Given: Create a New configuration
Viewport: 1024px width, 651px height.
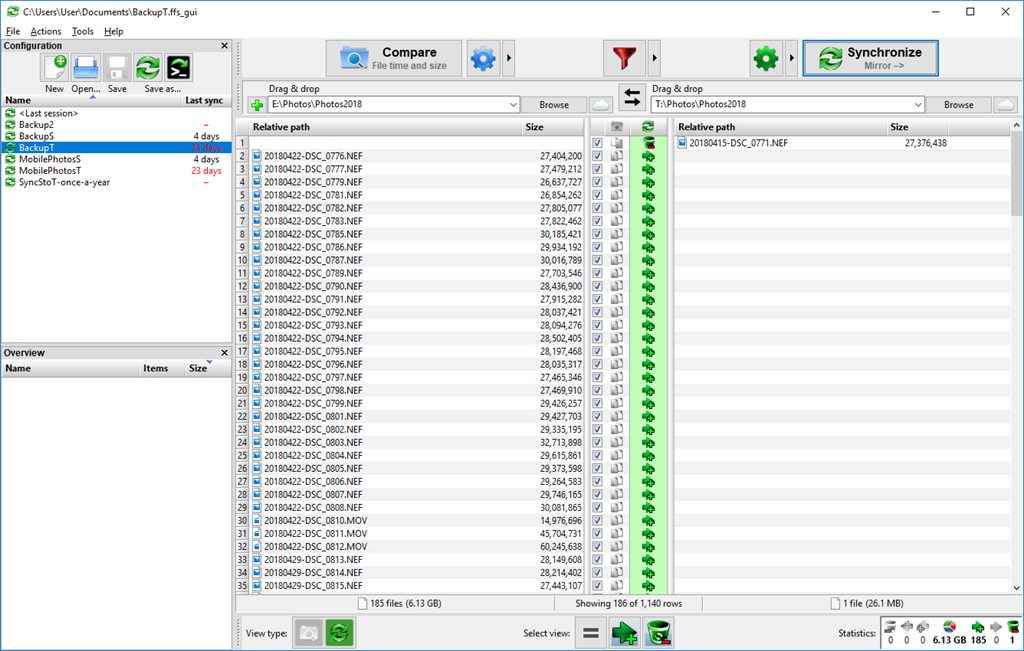Looking at the screenshot, I should (x=55, y=68).
